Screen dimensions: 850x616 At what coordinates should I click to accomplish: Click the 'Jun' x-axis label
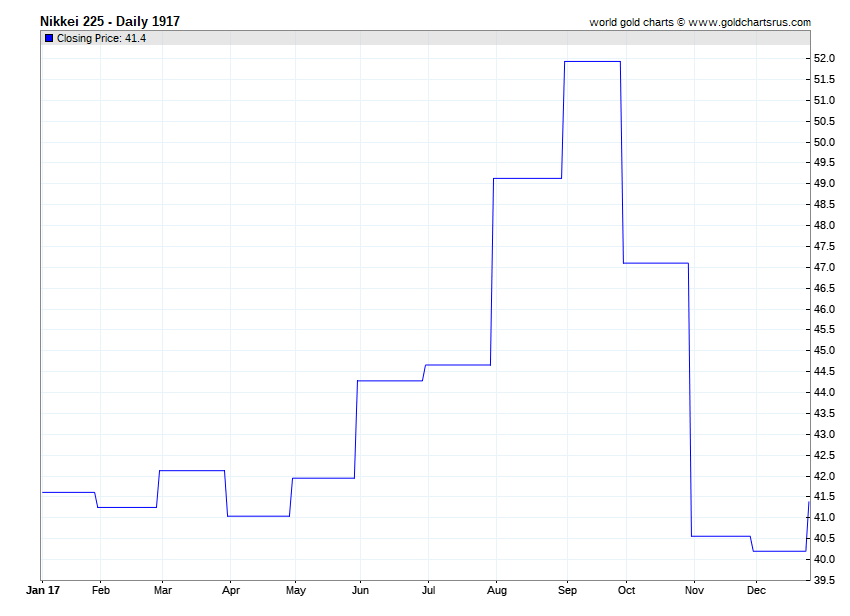[x=360, y=590]
